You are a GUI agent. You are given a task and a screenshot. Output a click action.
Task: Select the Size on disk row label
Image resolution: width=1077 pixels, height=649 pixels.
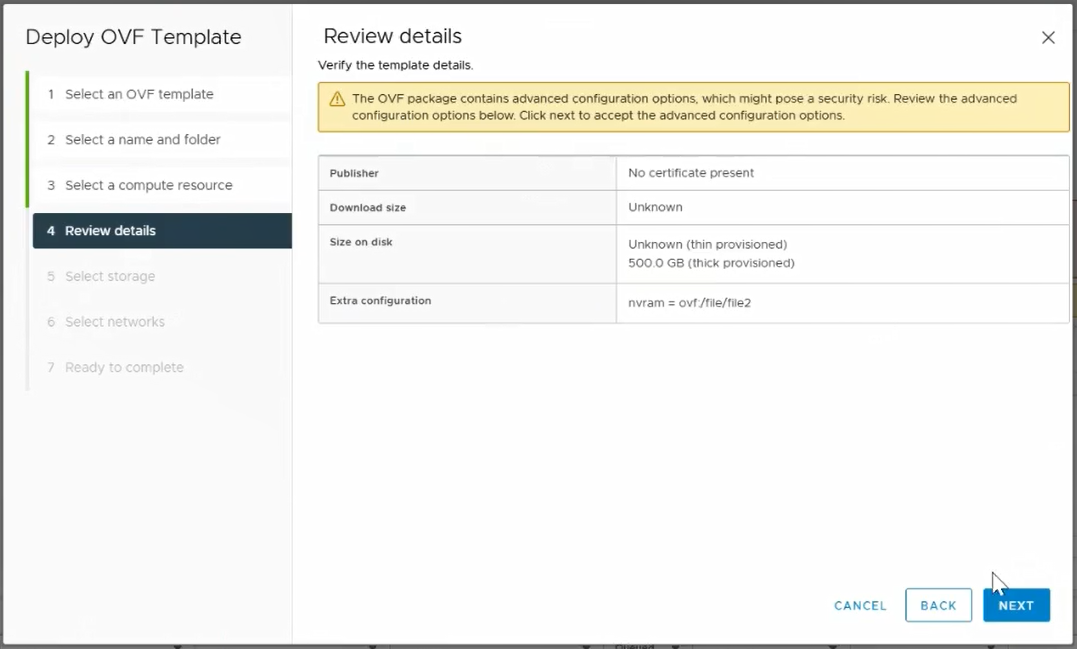pos(361,242)
